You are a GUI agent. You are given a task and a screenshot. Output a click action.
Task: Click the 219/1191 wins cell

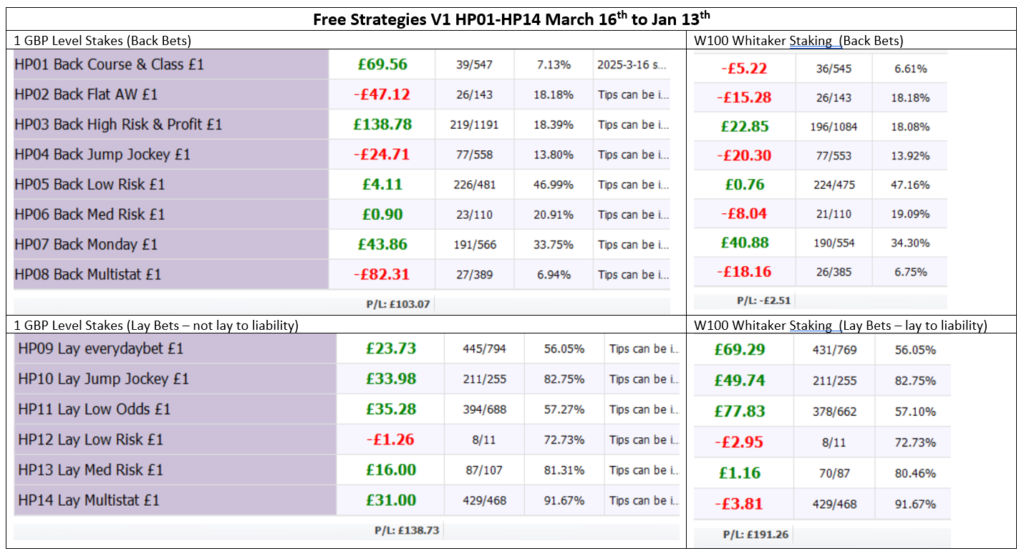pos(475,125)
